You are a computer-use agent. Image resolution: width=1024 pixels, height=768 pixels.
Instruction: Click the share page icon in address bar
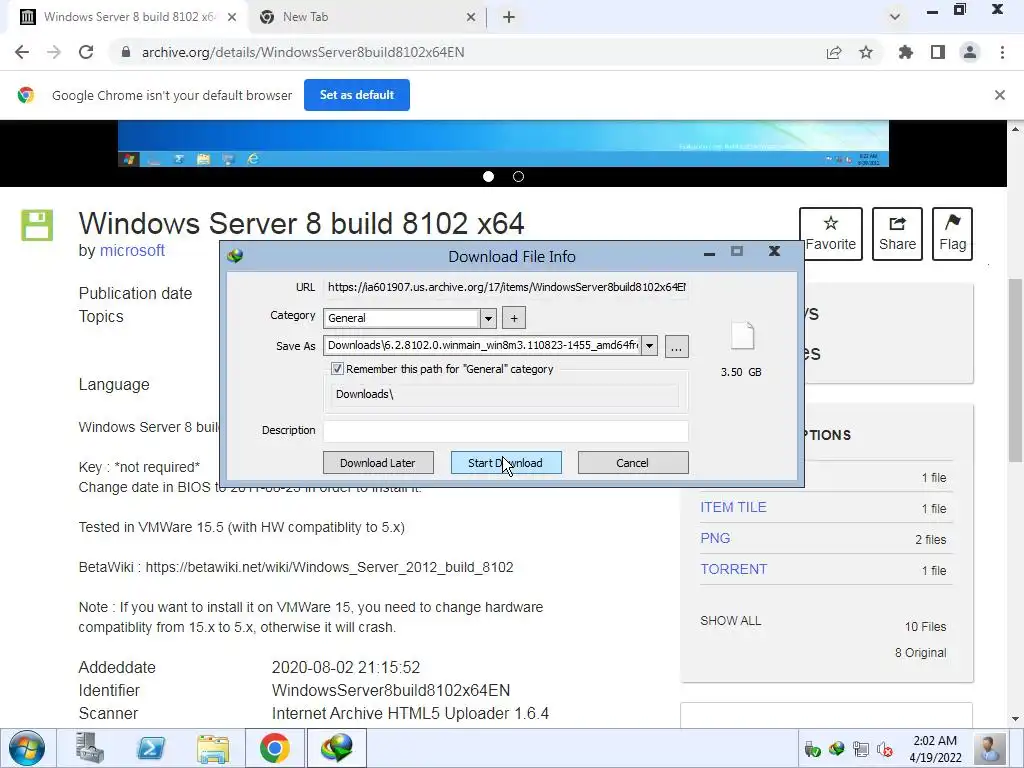click(x=834, y=52)
